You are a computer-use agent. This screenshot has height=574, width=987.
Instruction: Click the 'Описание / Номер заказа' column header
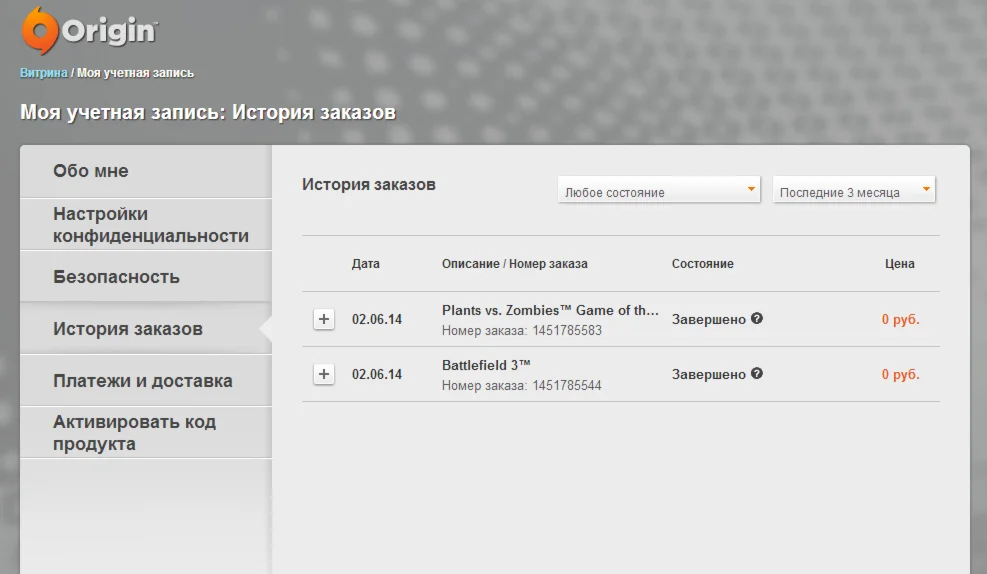click(x=514, y=264)
